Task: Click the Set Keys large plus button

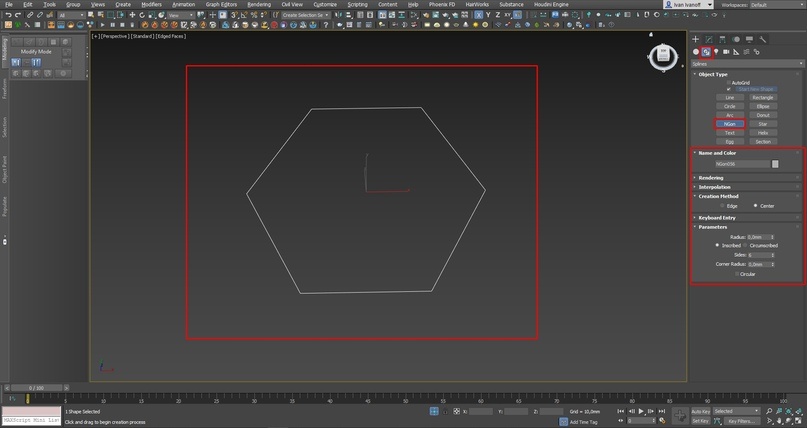Action: click(679, 416)
